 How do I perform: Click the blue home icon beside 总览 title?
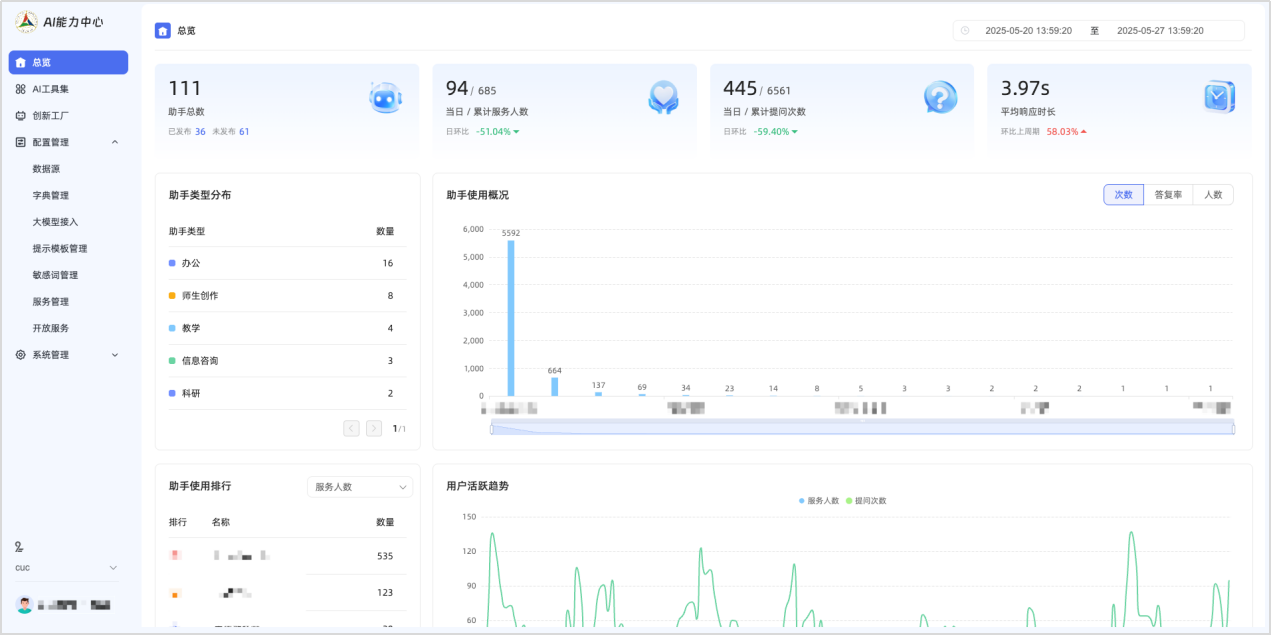[x=163, y=31]
